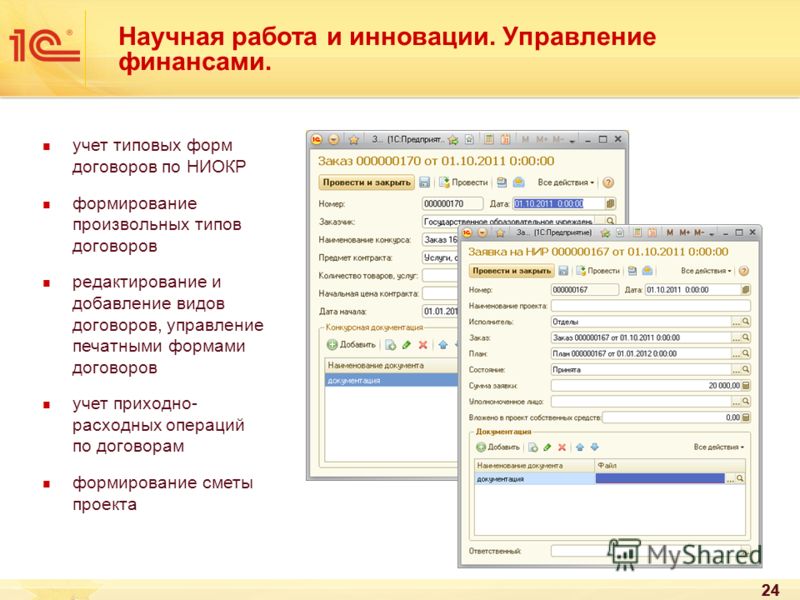Open the calculator for 'Вложено в проект собственных средств'

tap(745, 417)
